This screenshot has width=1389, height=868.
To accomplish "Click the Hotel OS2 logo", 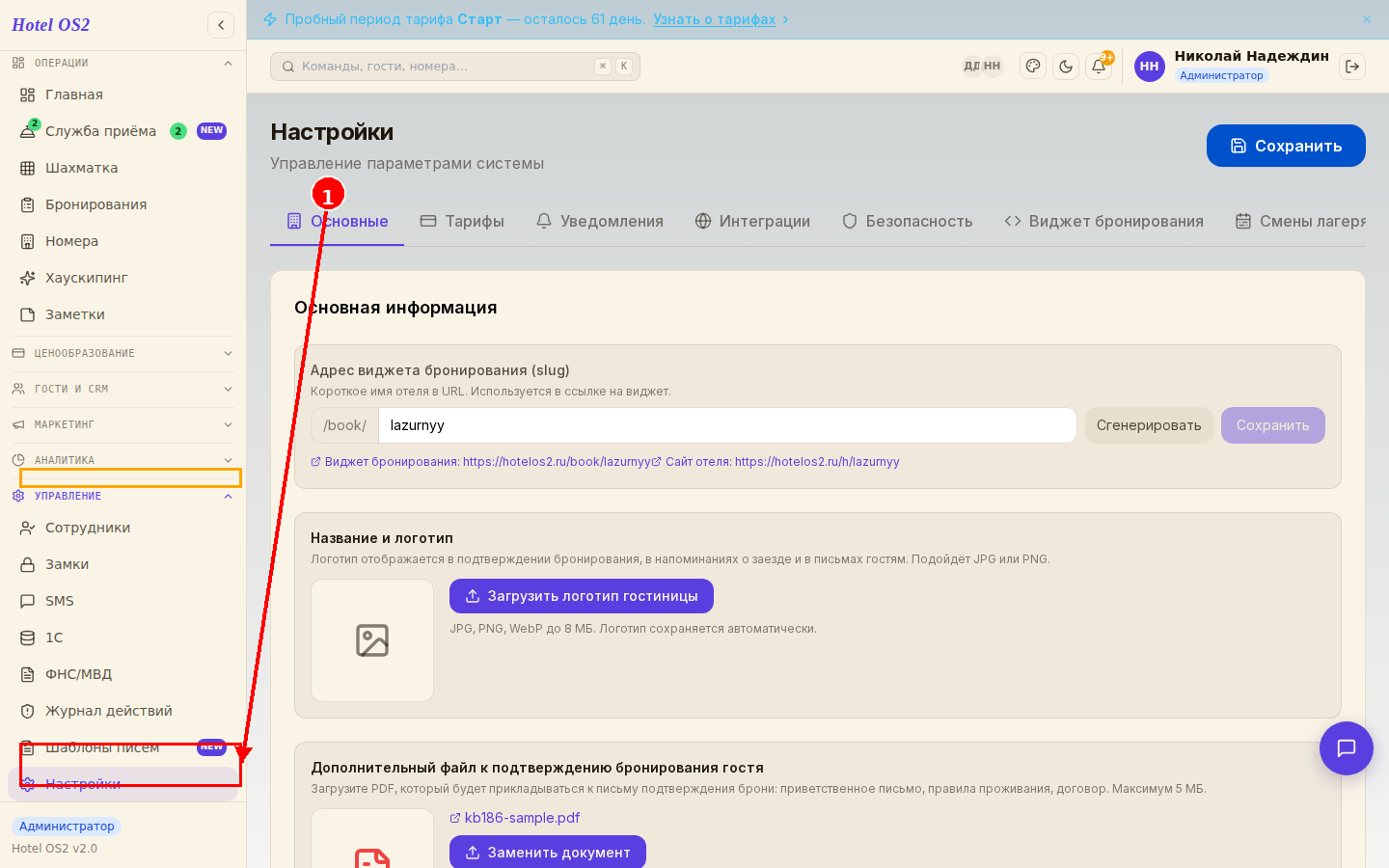I will tap(50, 25).
